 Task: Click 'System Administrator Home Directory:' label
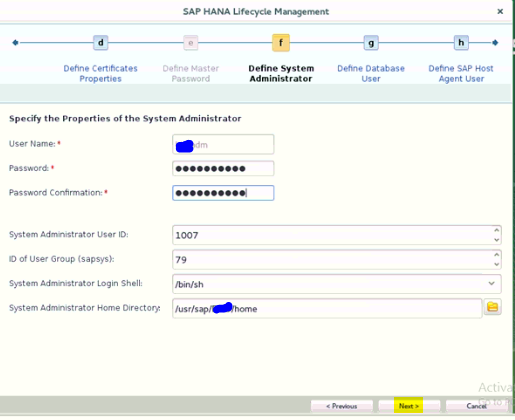(85, 308)
